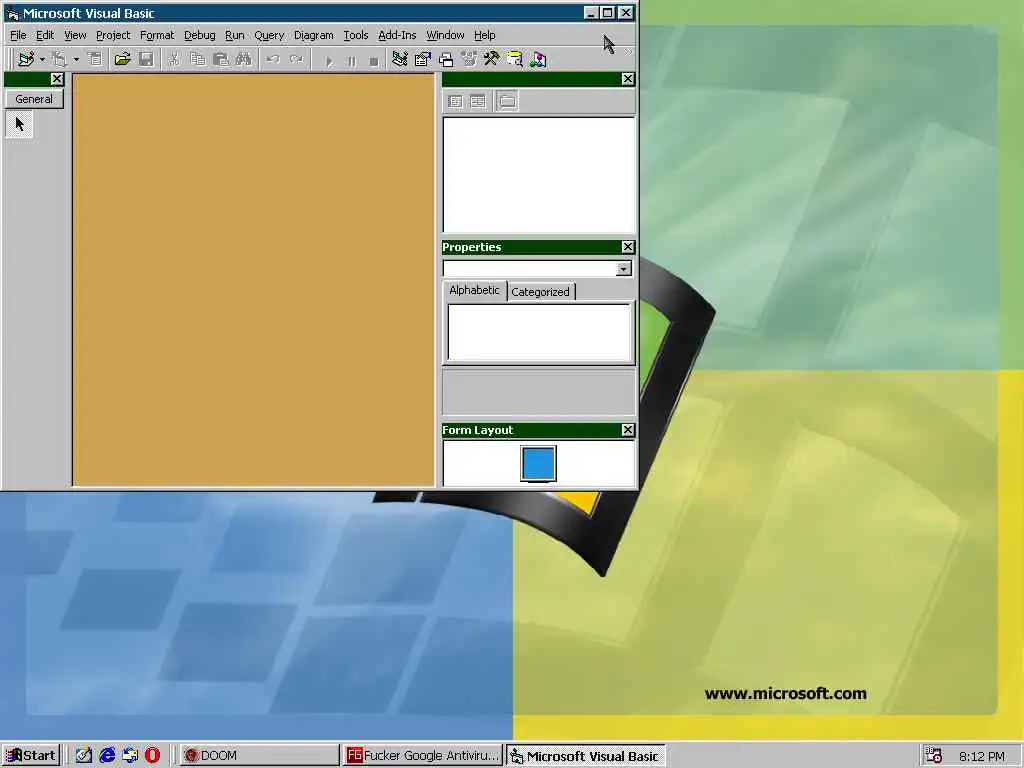Open the Query menu
Image resolution: width=1024 pixels, height=768 pixels.
269,35
